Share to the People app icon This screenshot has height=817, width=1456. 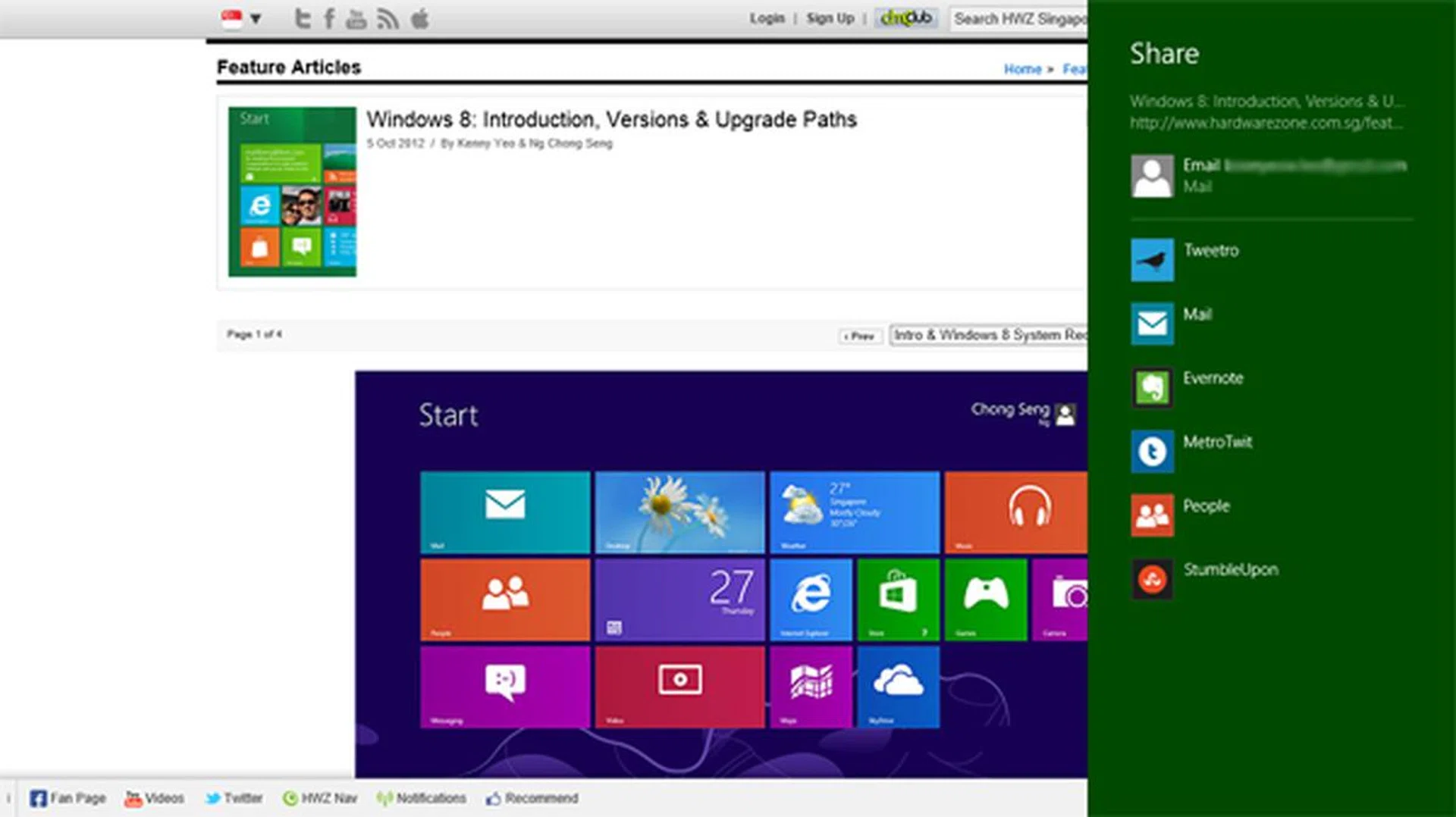pos(1152,515)
